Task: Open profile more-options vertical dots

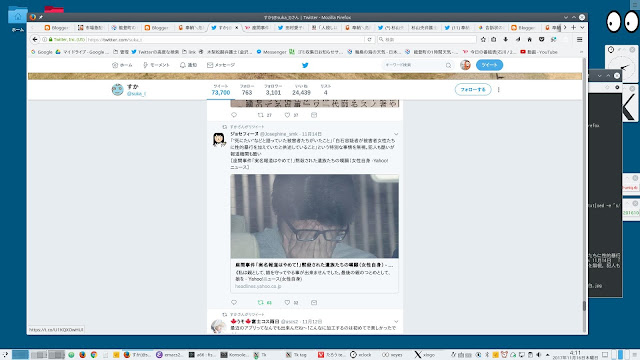Action: pos(498,90)
